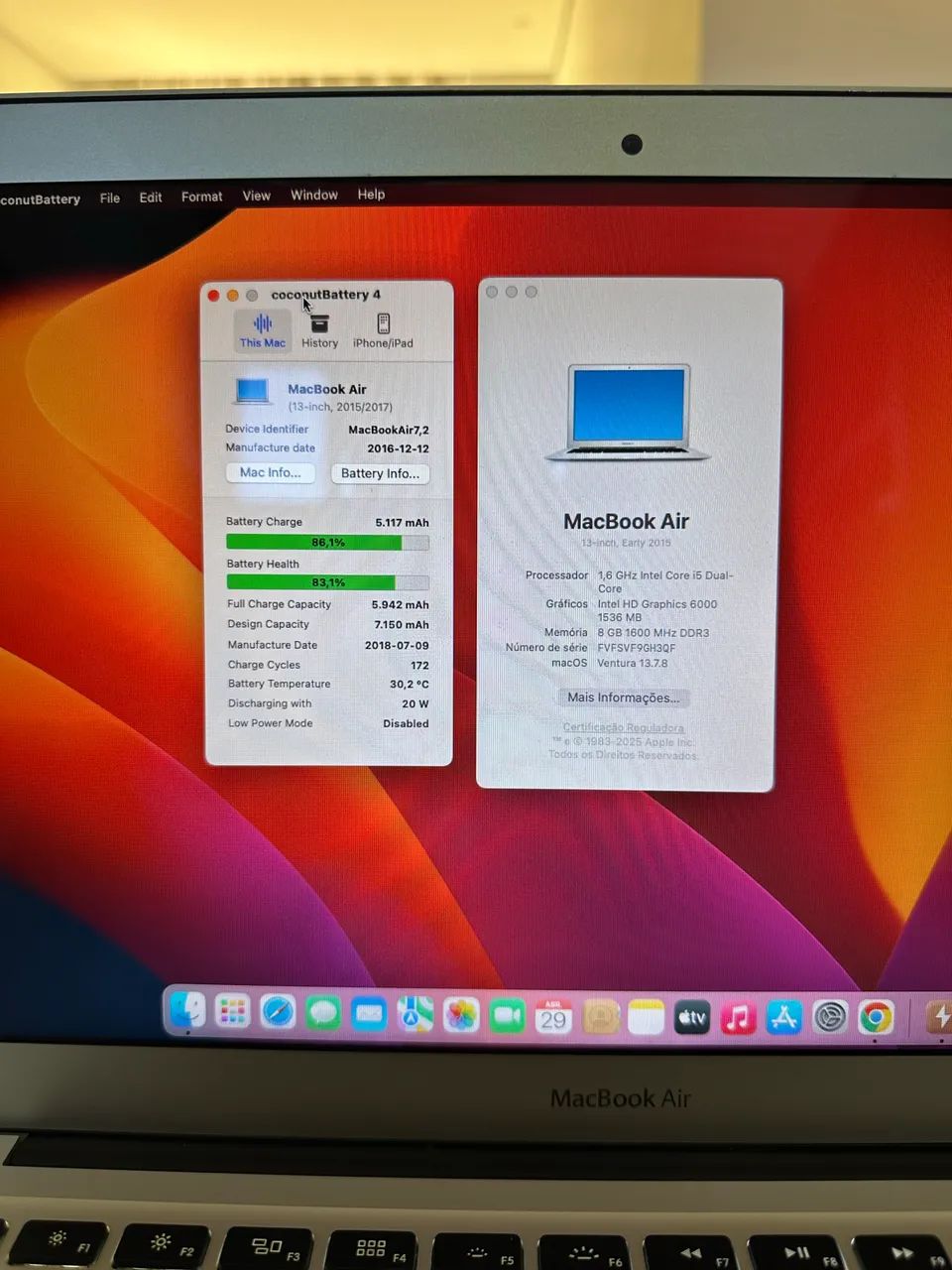Open Apple TV in the Dock
This screenshot has width=952, height=1270.
tap(692, 1017)
